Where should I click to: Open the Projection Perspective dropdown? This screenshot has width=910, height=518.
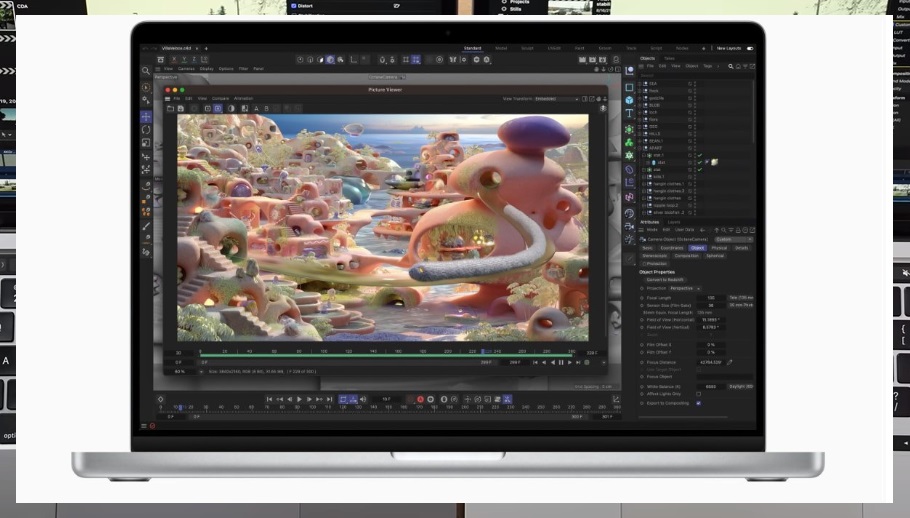(x=685, y=288)
